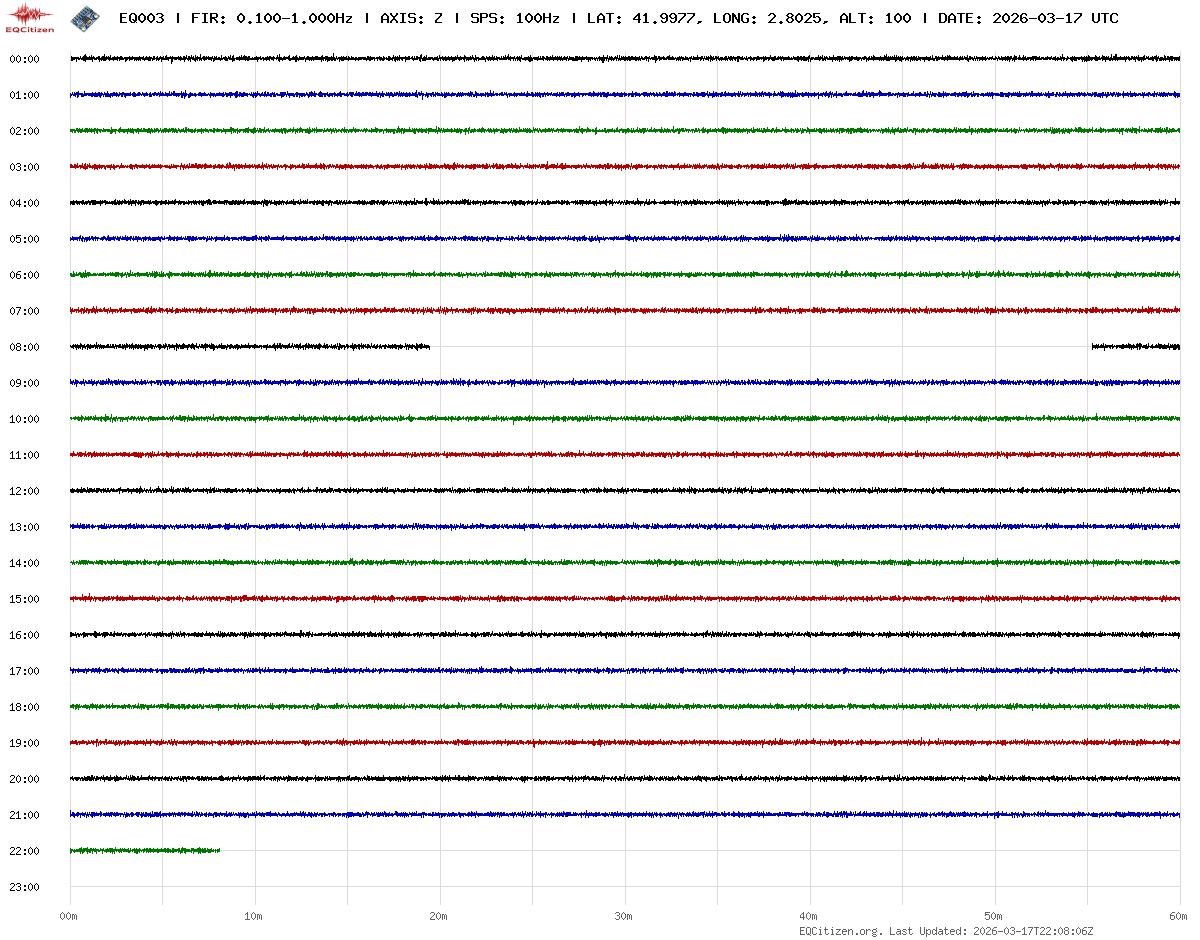
Task: Select the 08:00 hour row label
Action: click(24, 347)
